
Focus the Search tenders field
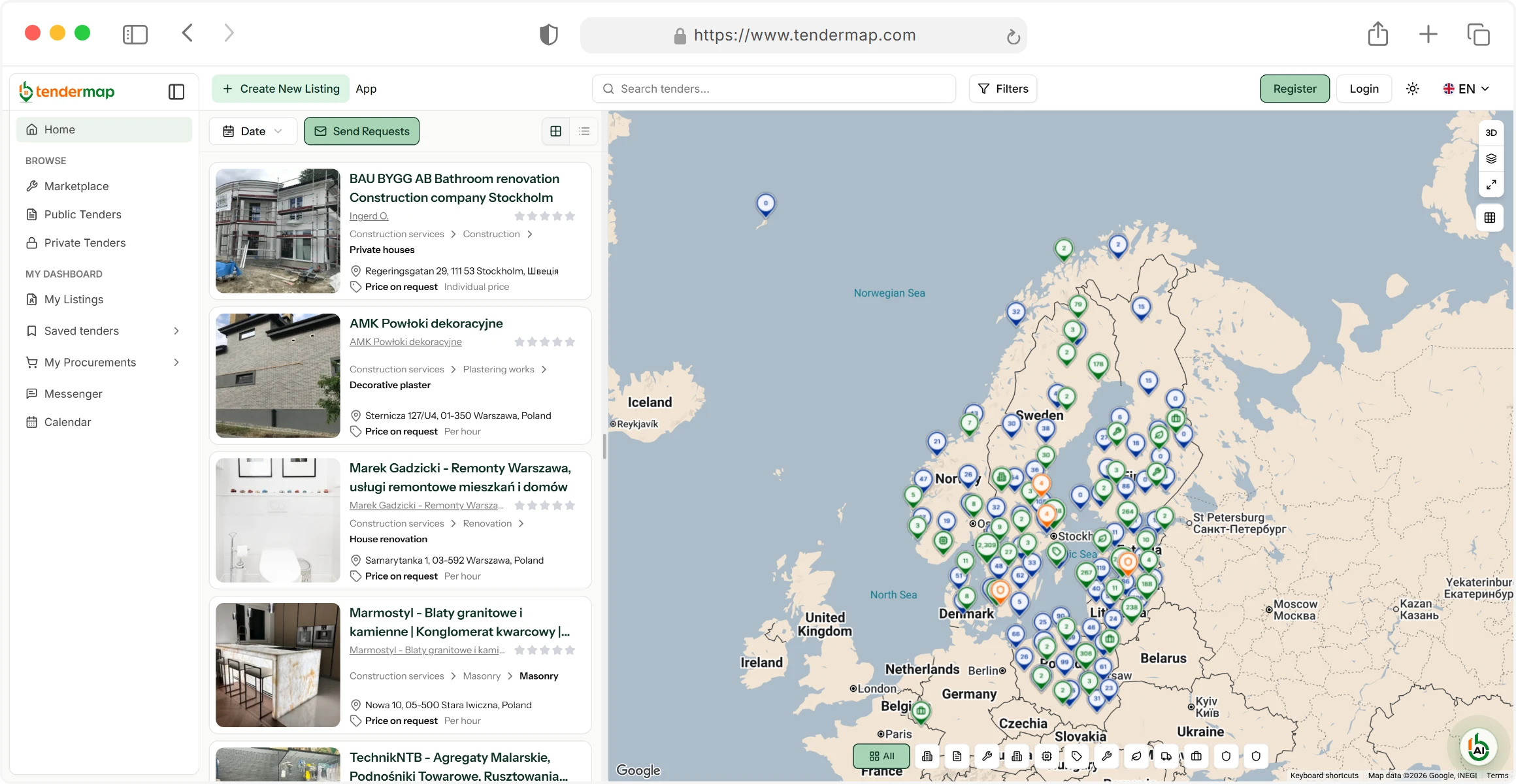point(774,89)
